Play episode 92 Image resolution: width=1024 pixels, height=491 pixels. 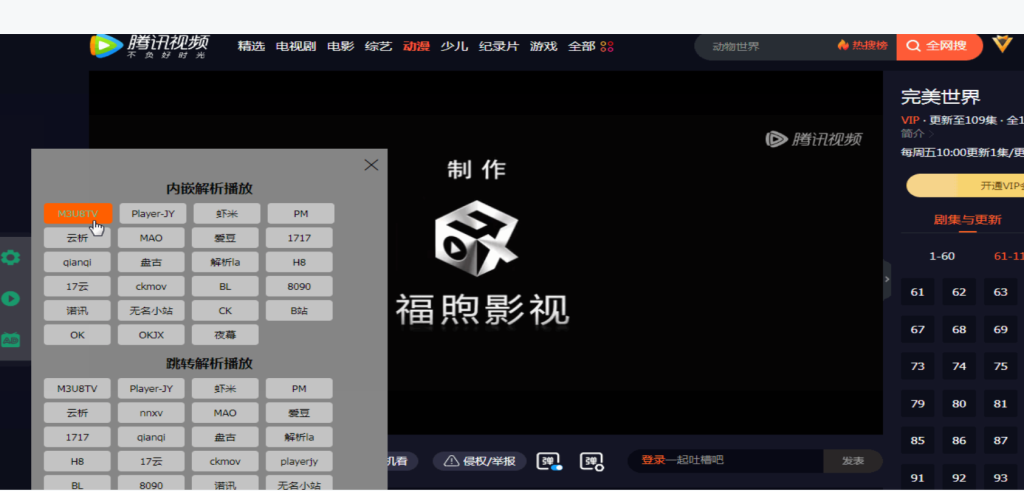click(959, 477)
